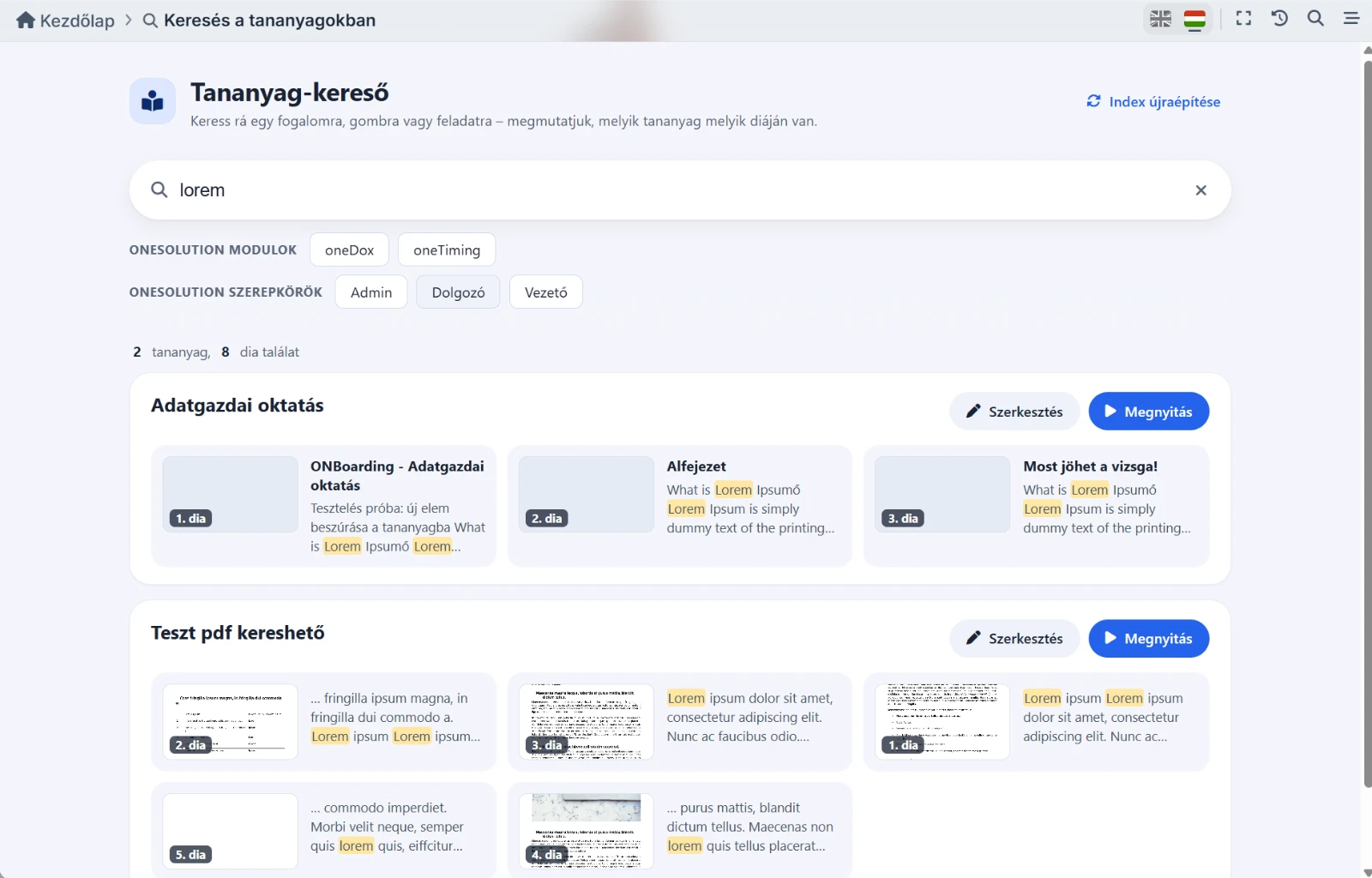Select the Vezető role filter chip
The image size is (1372, 878).
click(546, 292)
